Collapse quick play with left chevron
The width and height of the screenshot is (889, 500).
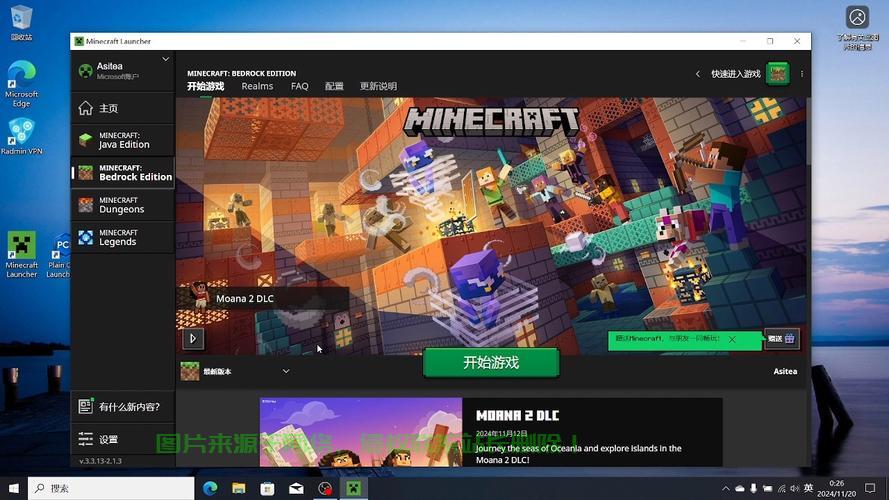tap(698, 74)
